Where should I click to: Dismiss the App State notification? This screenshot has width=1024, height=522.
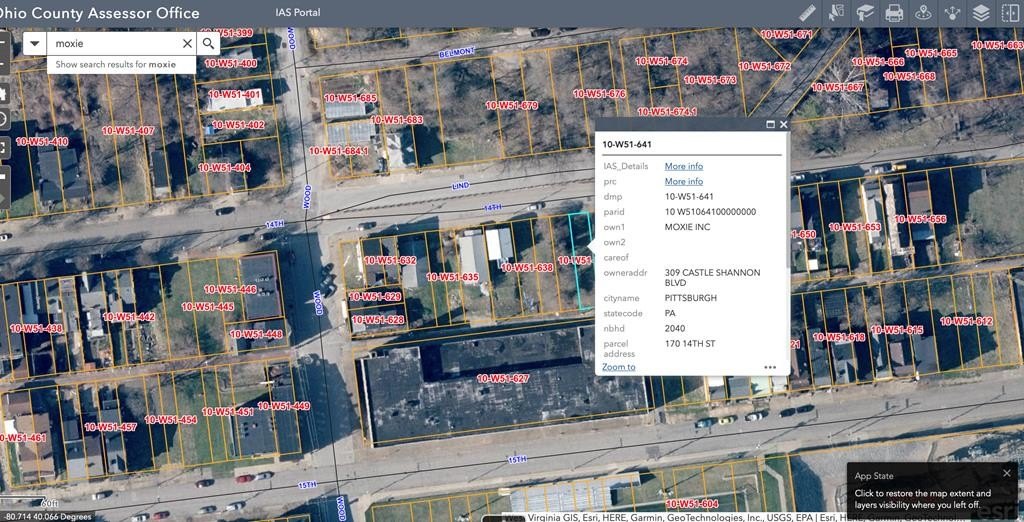[1007, 473]
